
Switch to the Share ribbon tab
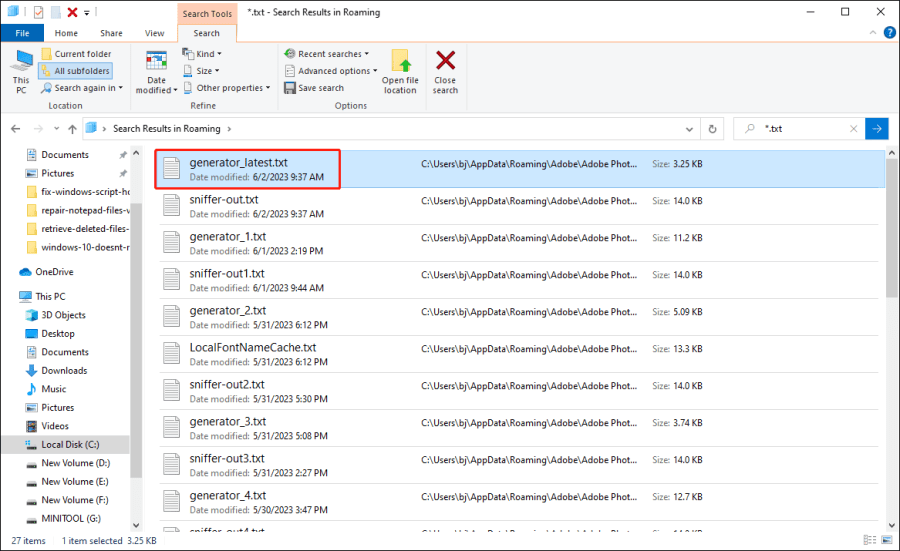tap(111, 33)
